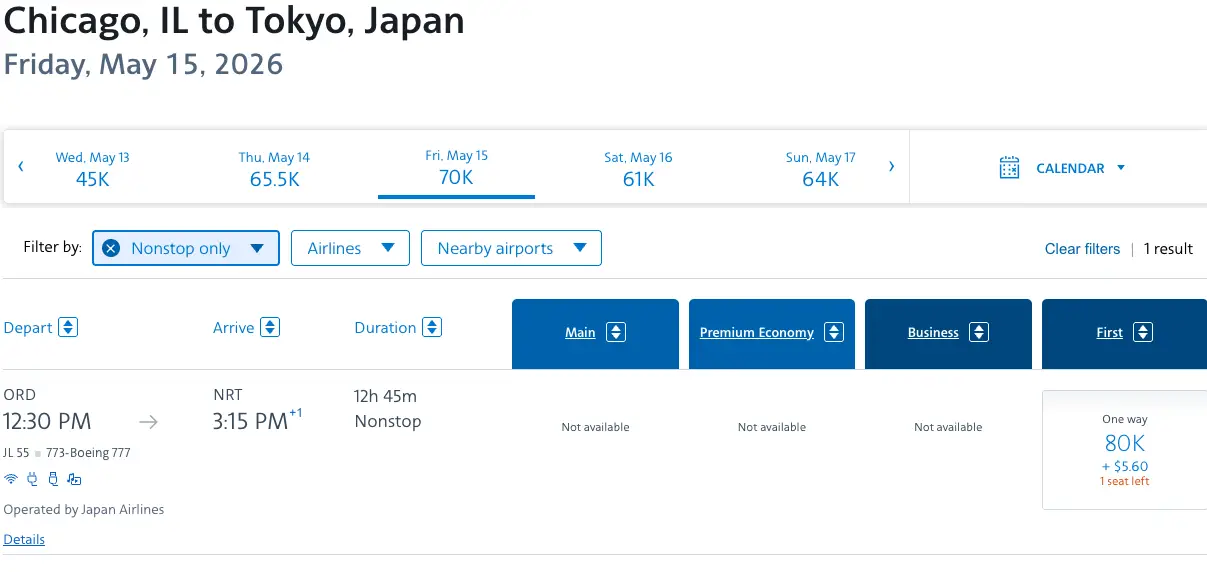Image resolution: width=1207 pixels, height=572 pixels.
Task: Sort by arrival time using Arrive sort icon
Action: (x=270, y=327)
